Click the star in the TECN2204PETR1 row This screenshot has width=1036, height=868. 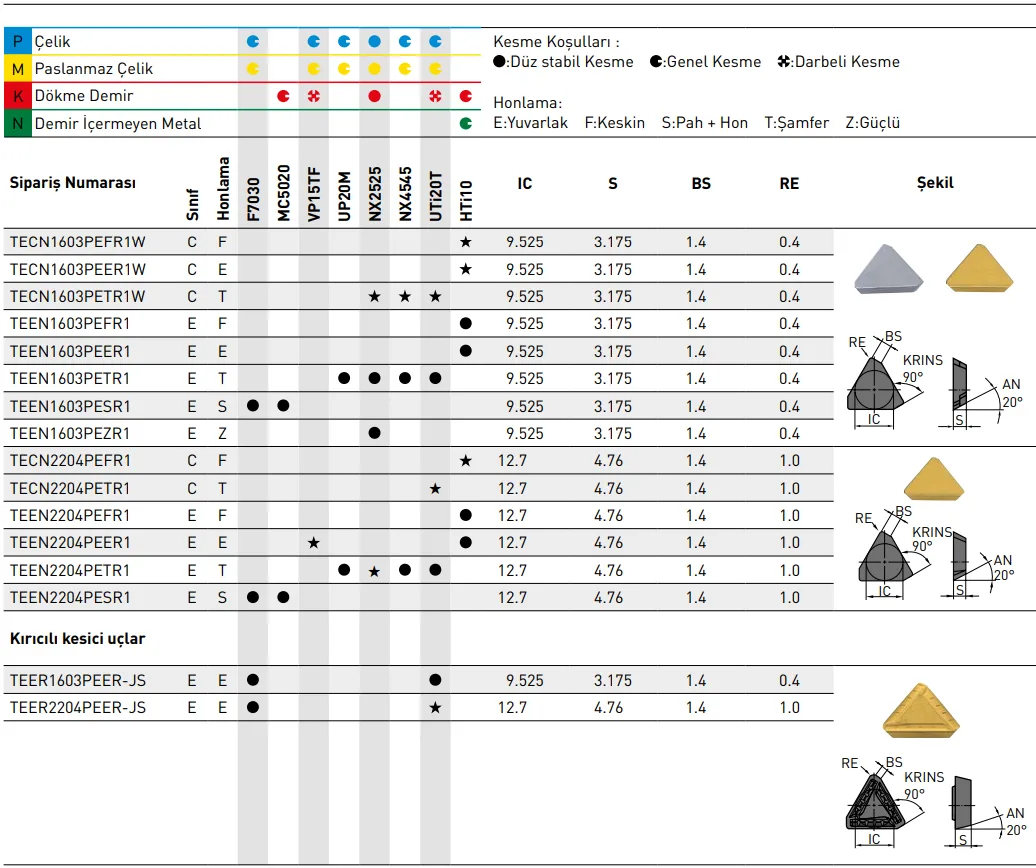[x=435, y=488]
